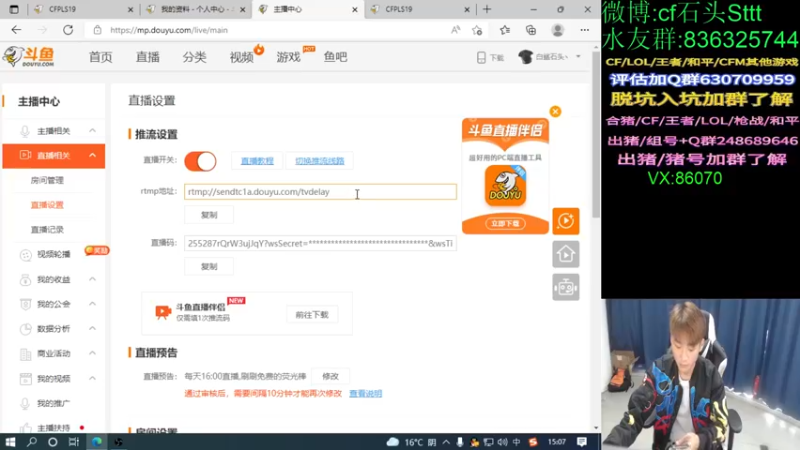Click the user avatar in the Douyu header
Screen dimensions: 800x450
pos(526,57)
